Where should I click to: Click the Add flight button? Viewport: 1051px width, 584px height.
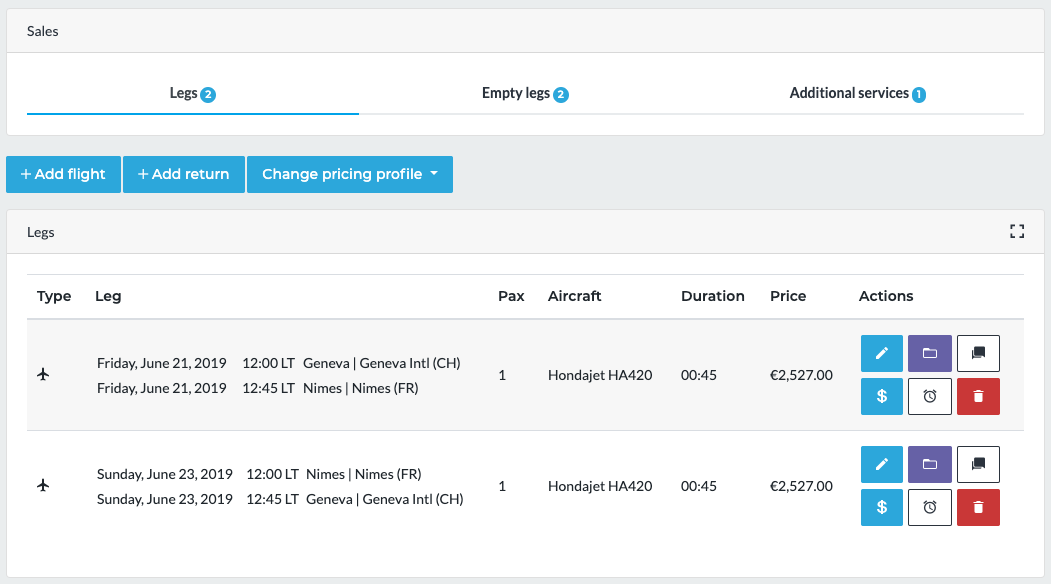(x=63, y=174)
